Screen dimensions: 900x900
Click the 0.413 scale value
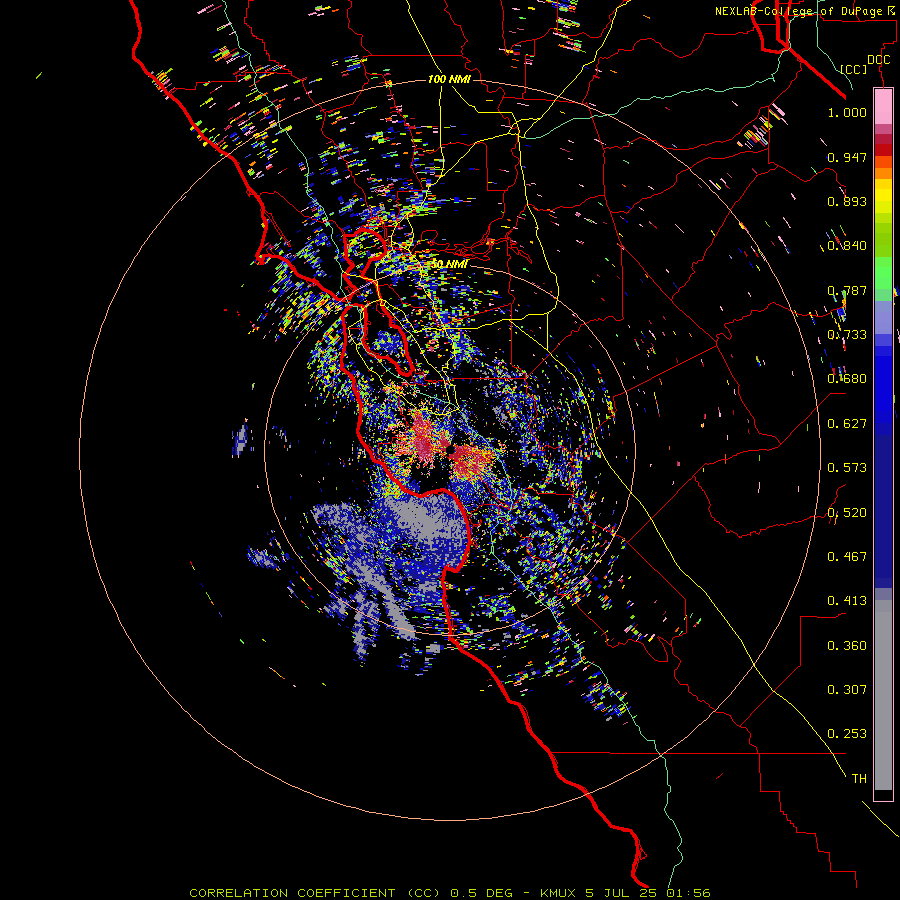(x=847, y=601)
